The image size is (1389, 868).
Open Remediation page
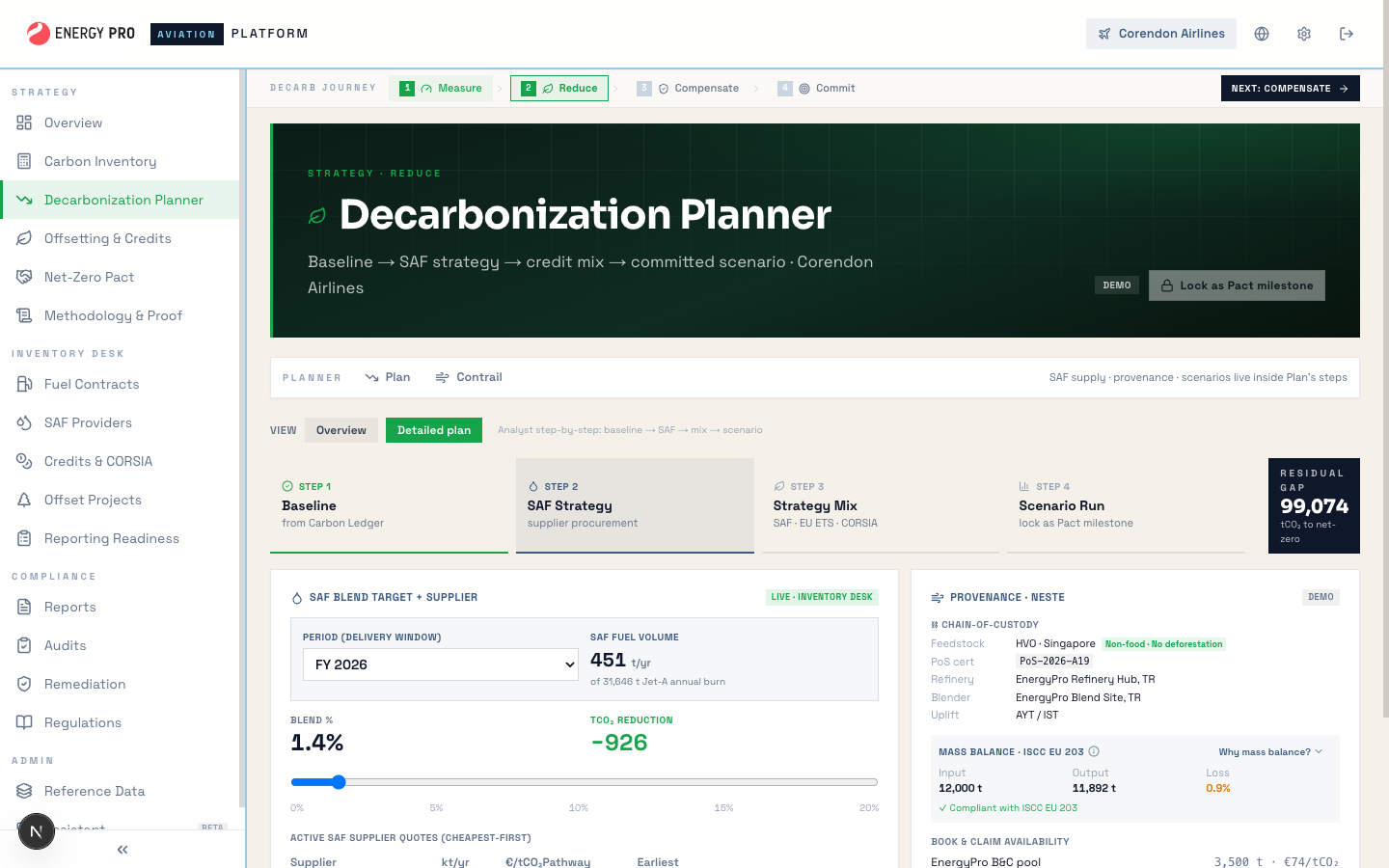coord(120,684)
